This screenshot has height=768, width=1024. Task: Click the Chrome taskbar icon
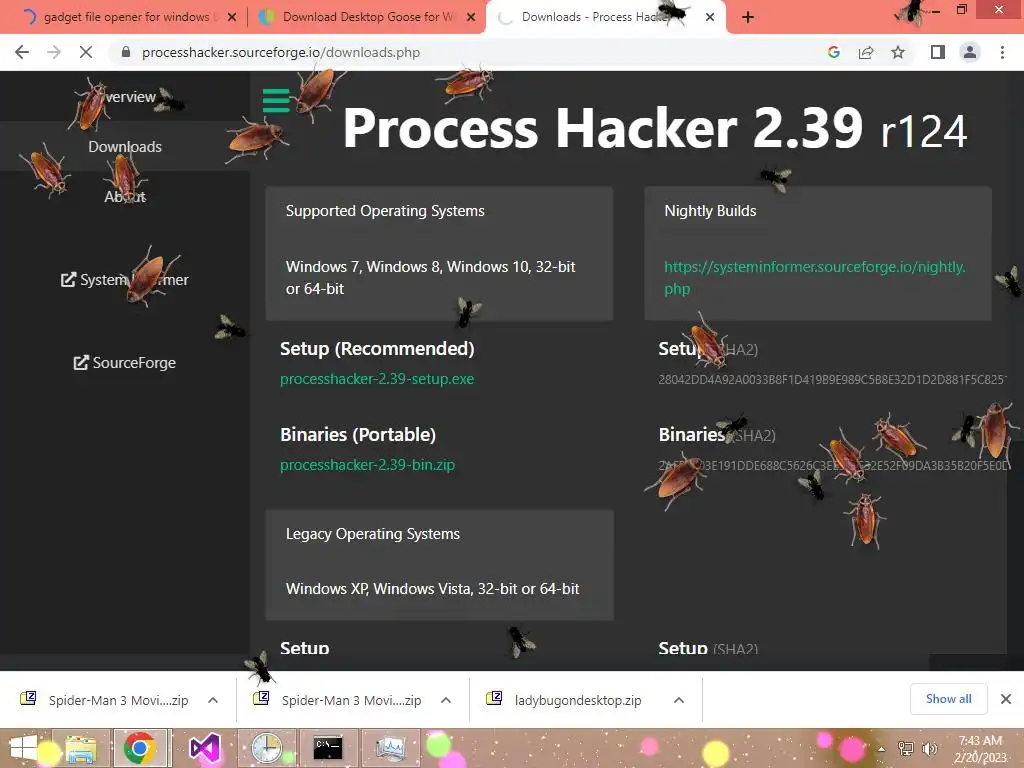click(x=140, y=748)
